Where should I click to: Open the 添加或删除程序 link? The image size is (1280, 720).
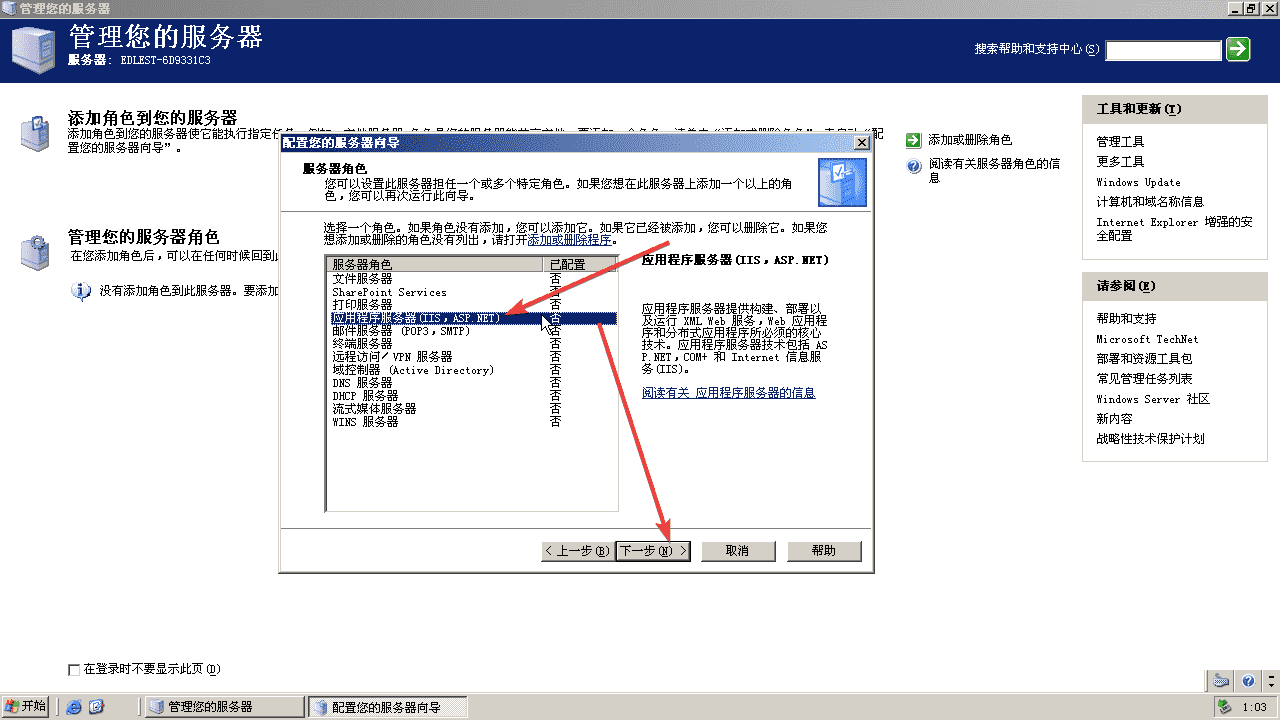(x=570, y=240)
